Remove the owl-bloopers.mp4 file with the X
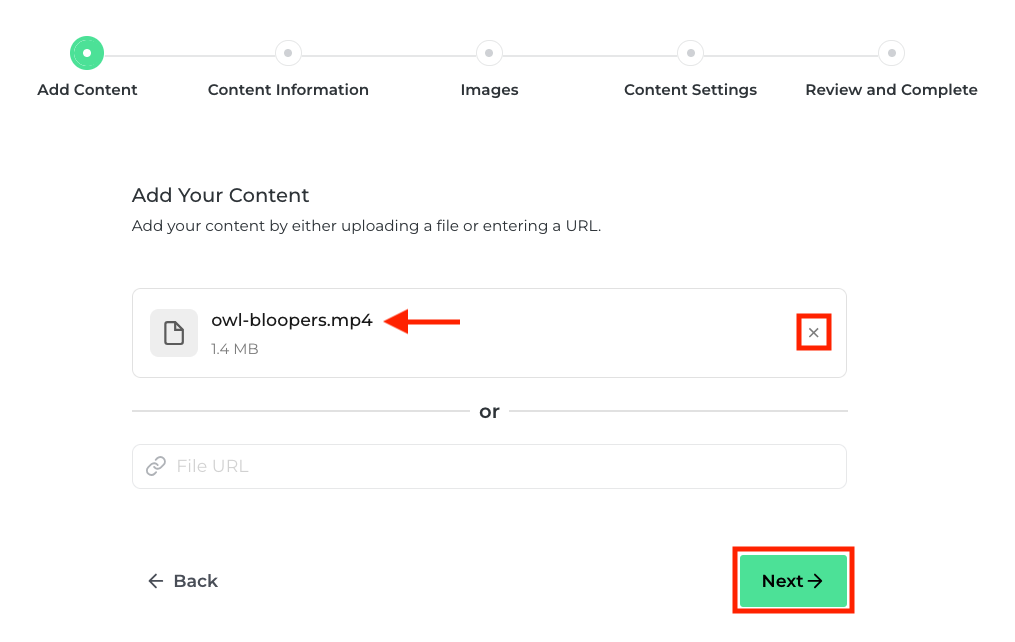 [814, 333]
